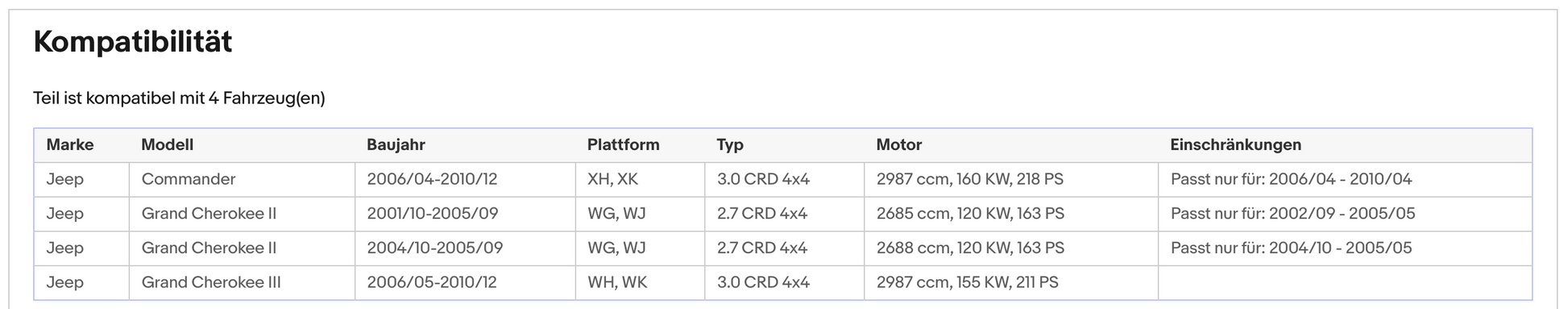This screenshot has height=309, width=1568.
Task: Click the Modell column header
Action: point(242,145)
